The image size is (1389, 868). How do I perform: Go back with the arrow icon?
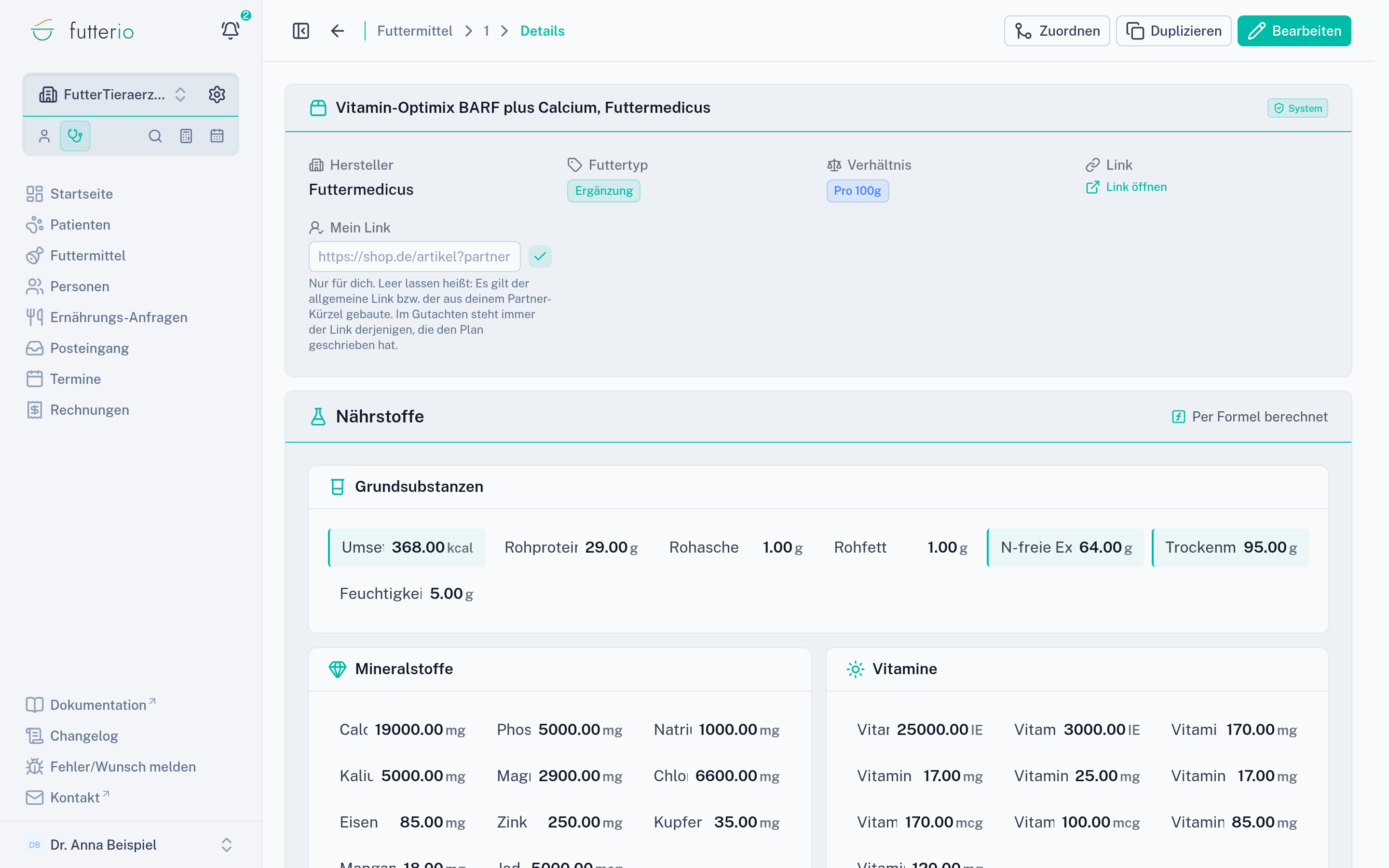pos(338,31)
